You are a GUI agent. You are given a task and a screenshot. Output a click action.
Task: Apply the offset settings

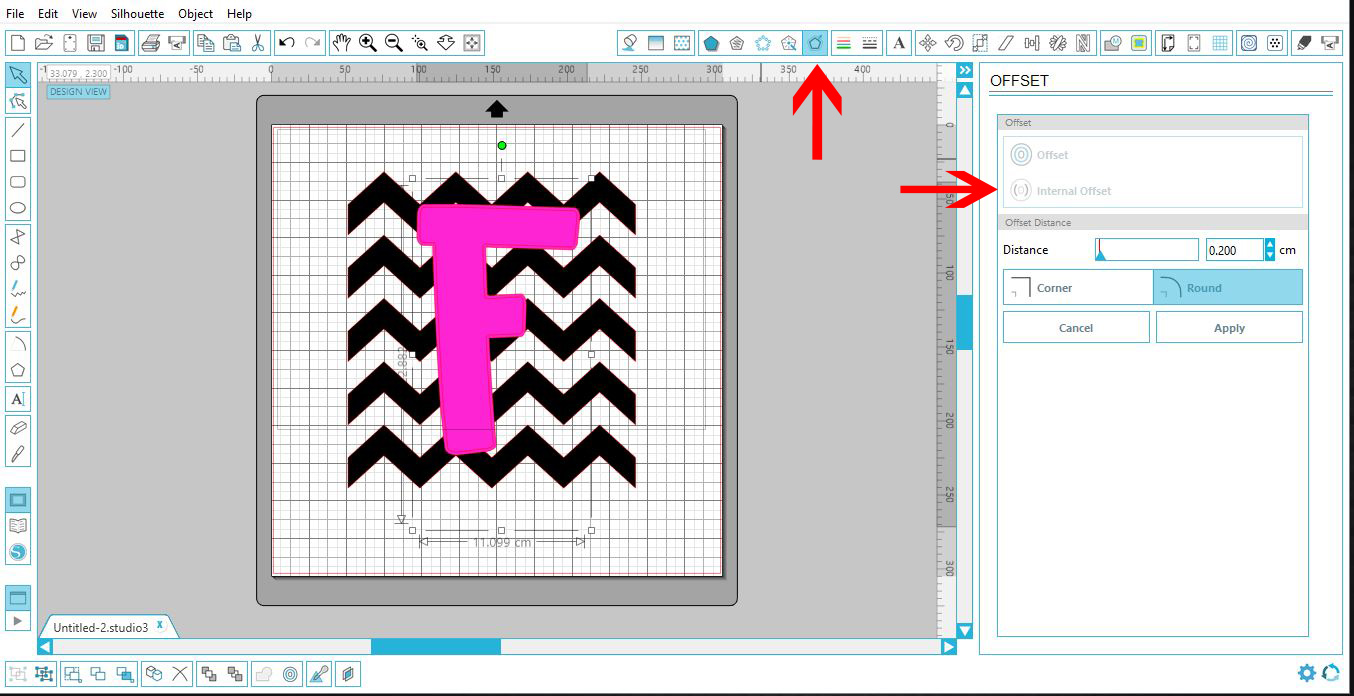(1229, 327)
